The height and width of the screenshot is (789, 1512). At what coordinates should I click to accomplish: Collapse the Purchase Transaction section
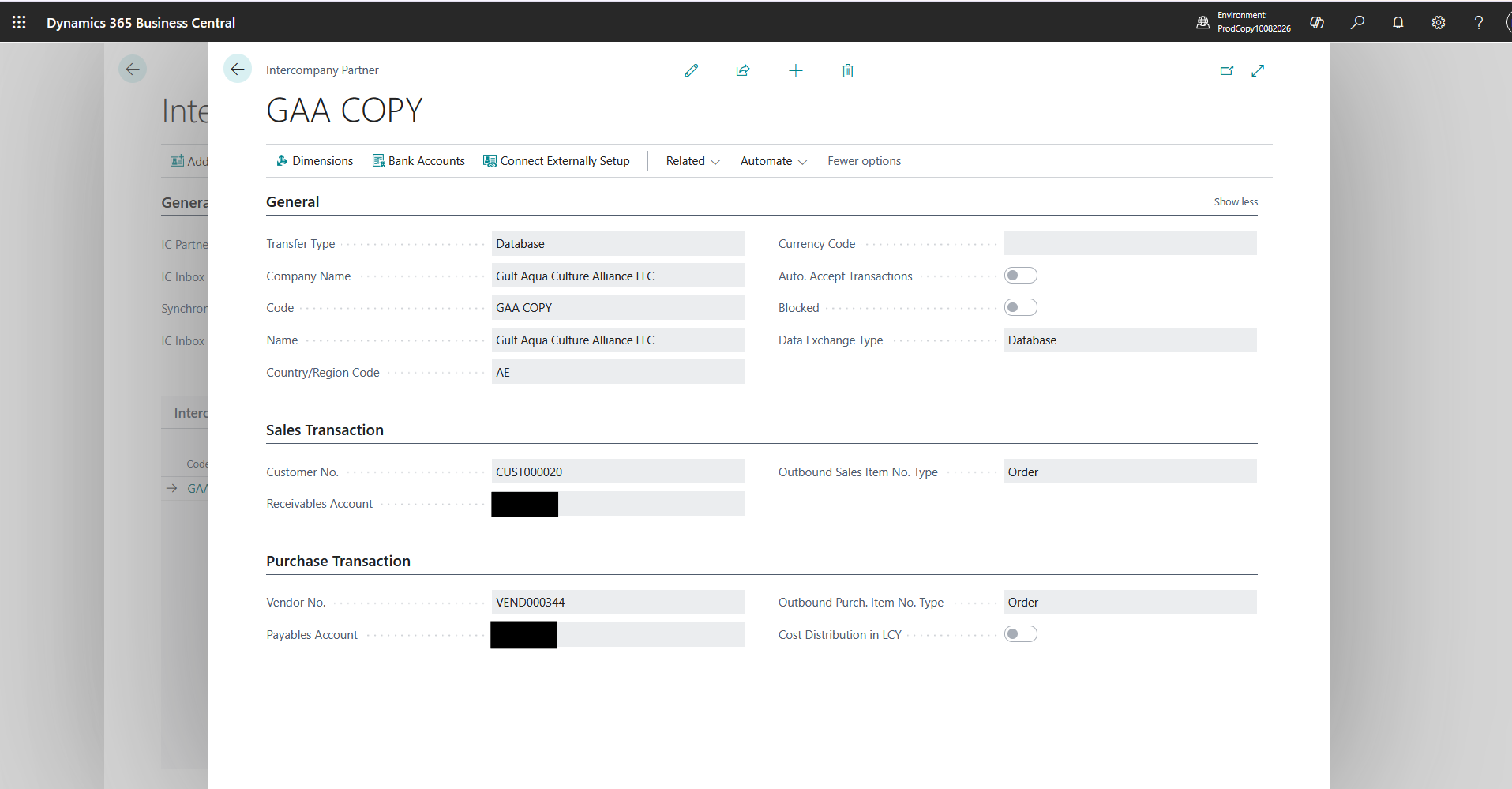338,561
